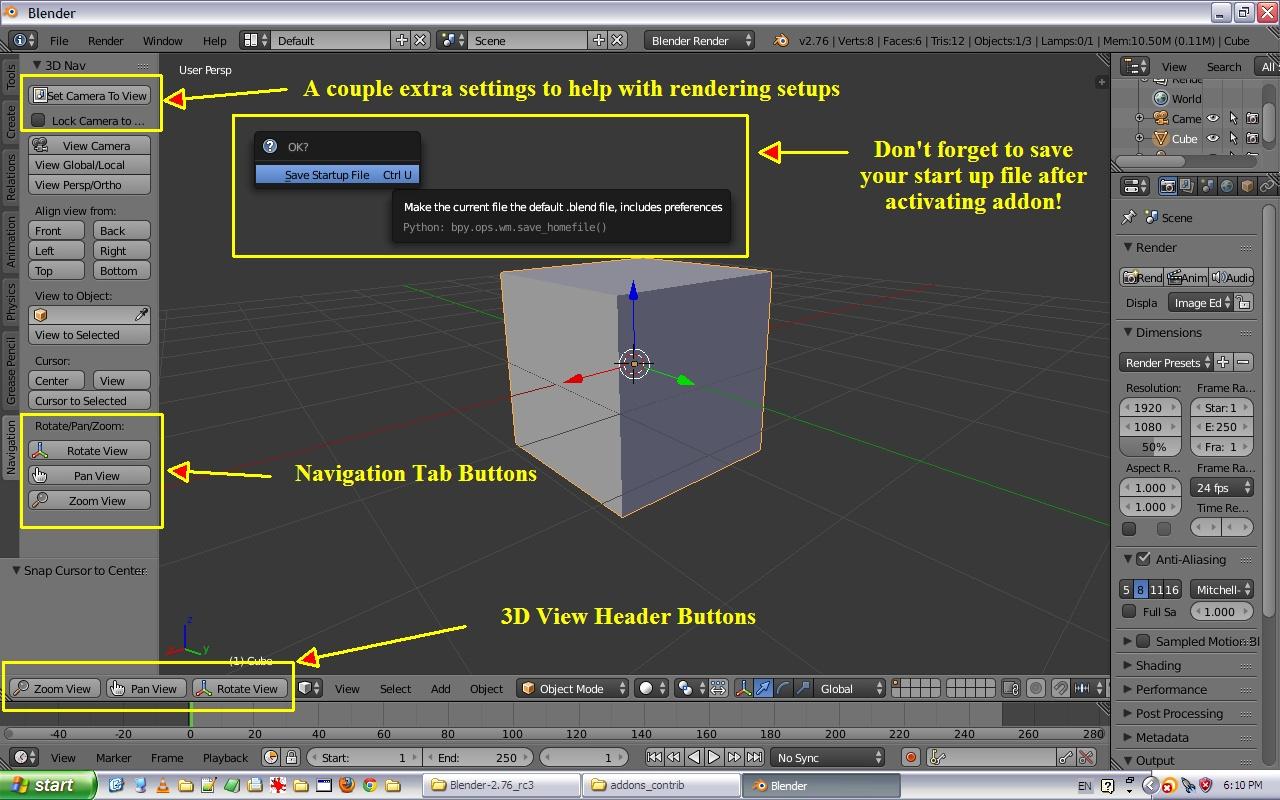Click the translate manipulator arrow icon
Screen dimensions: 1280x800
point(763,688)
